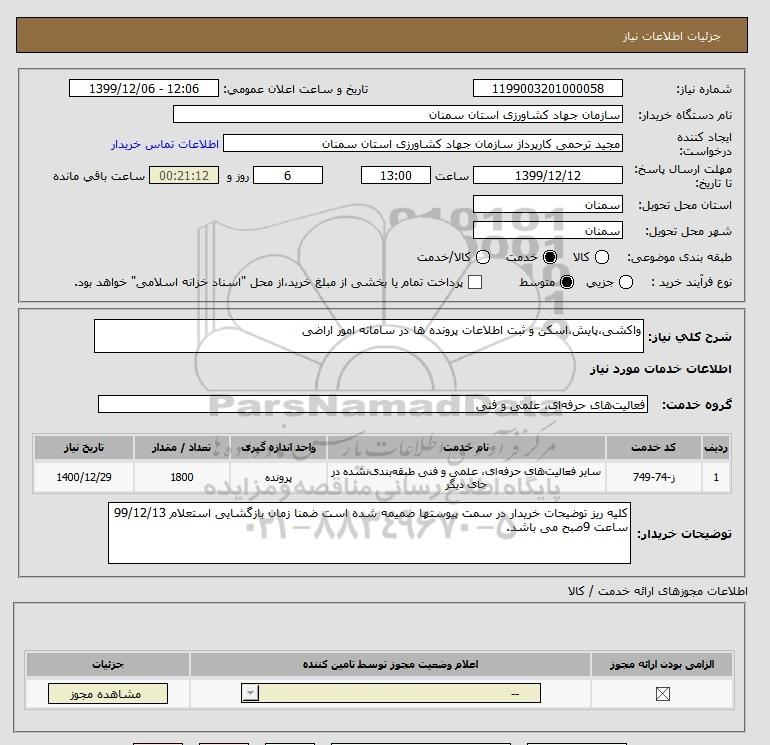Image resolution: width=770 pixels, height=745 pixels.
Task: Click the delivery city field سمنان
Action: click(548, 230)
